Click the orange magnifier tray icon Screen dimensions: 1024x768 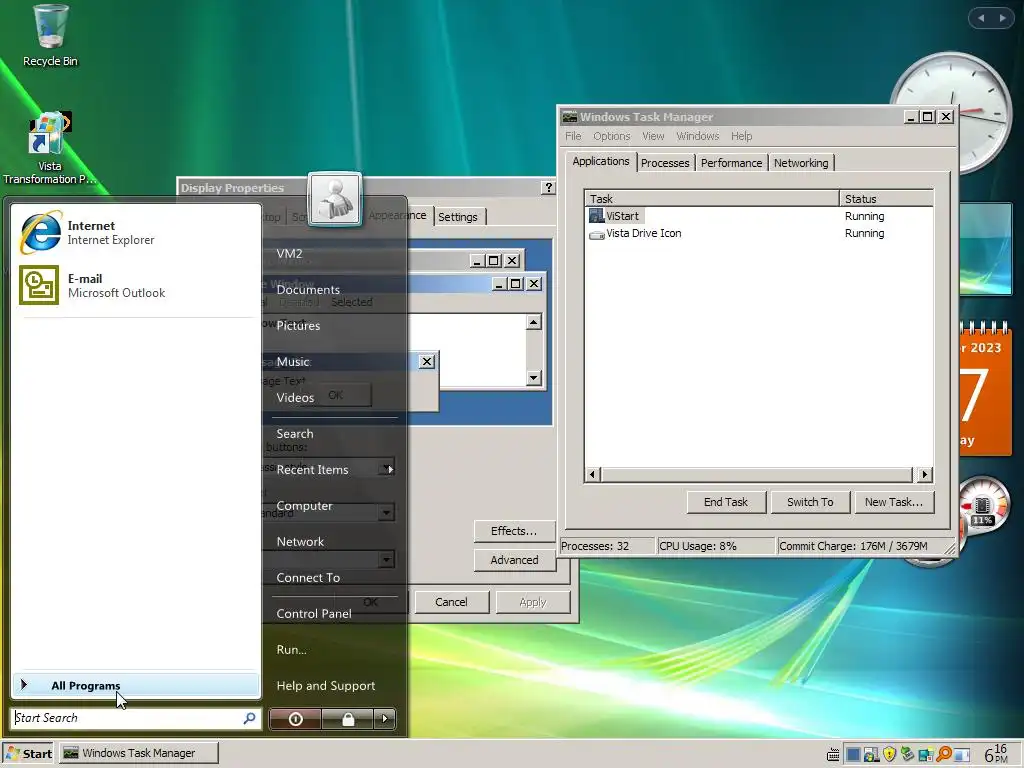[x=944, y=754]
